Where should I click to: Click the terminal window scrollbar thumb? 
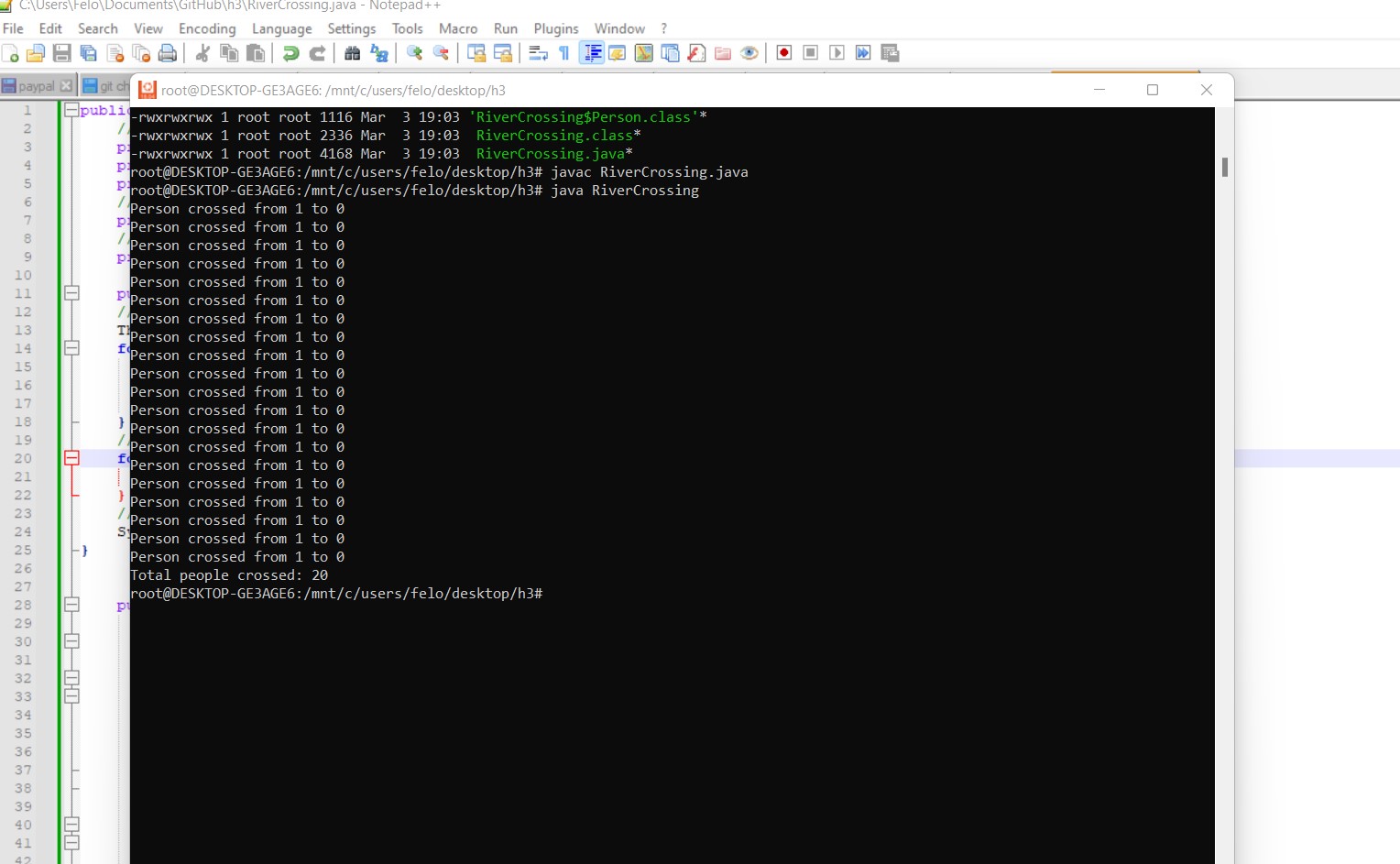(1225, 167)
